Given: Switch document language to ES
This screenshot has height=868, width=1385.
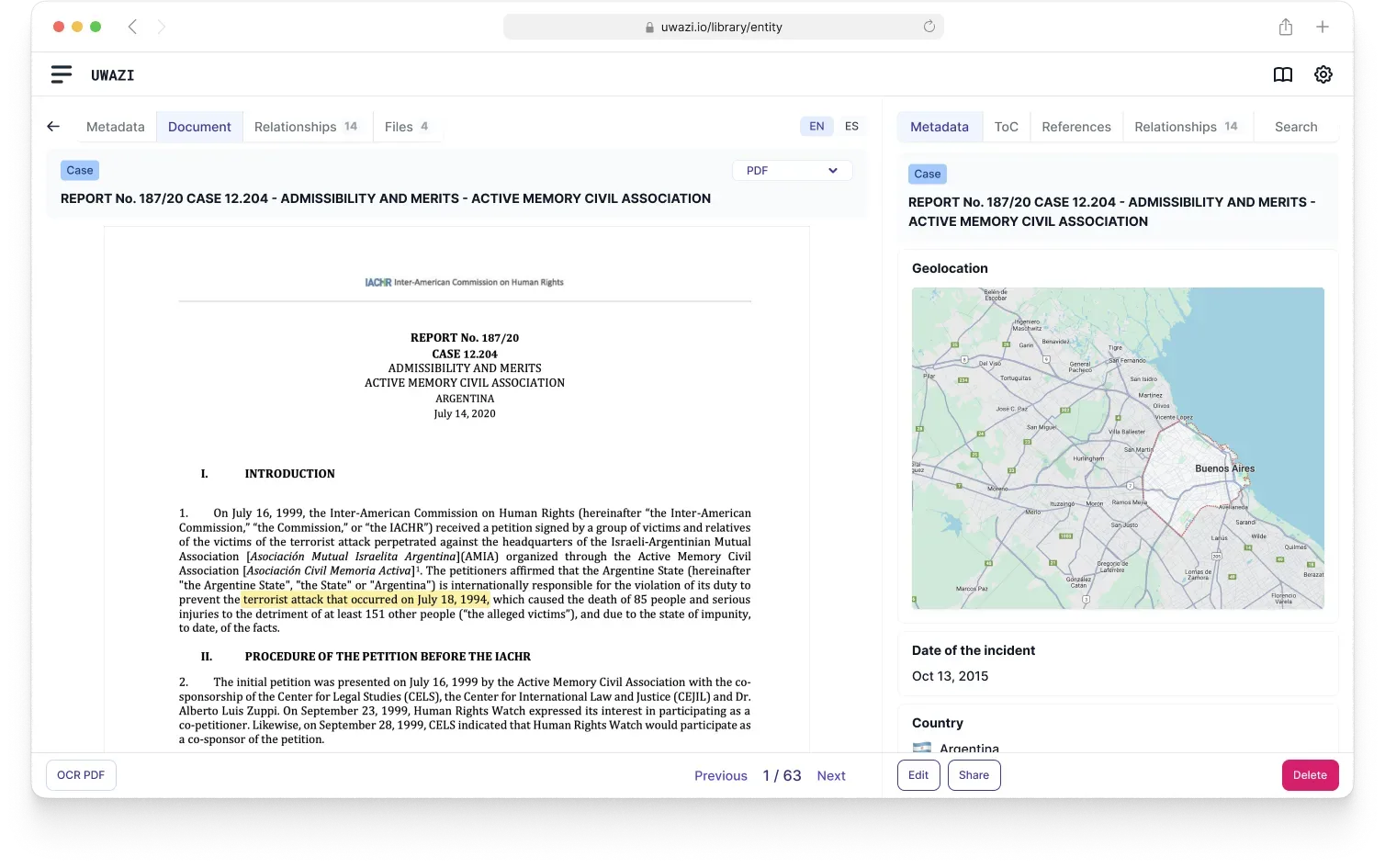Looking at the screenshot, I should pos(850,126).
